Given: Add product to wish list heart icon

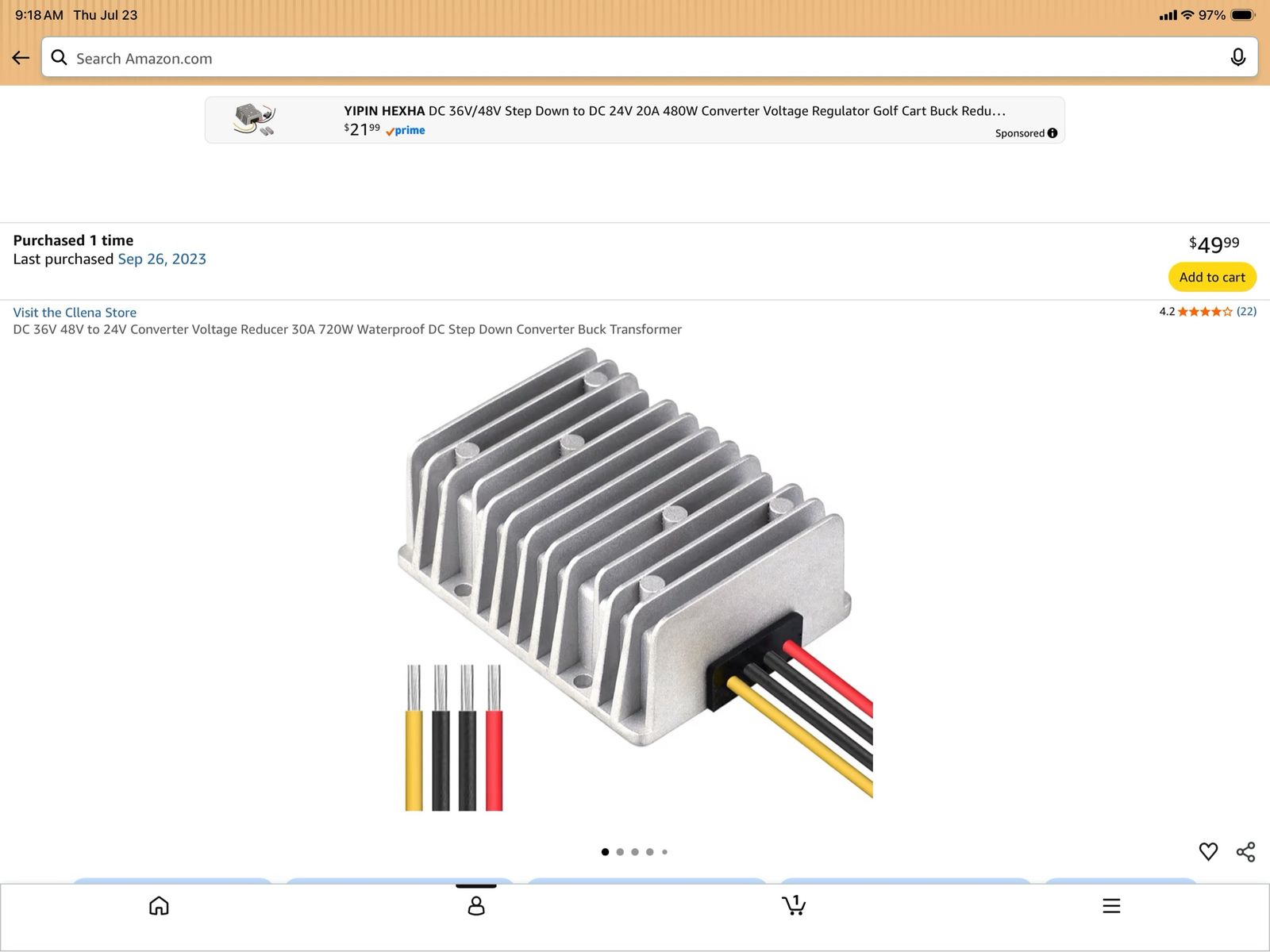Looking at the screenshot, I should (1208, 851).
